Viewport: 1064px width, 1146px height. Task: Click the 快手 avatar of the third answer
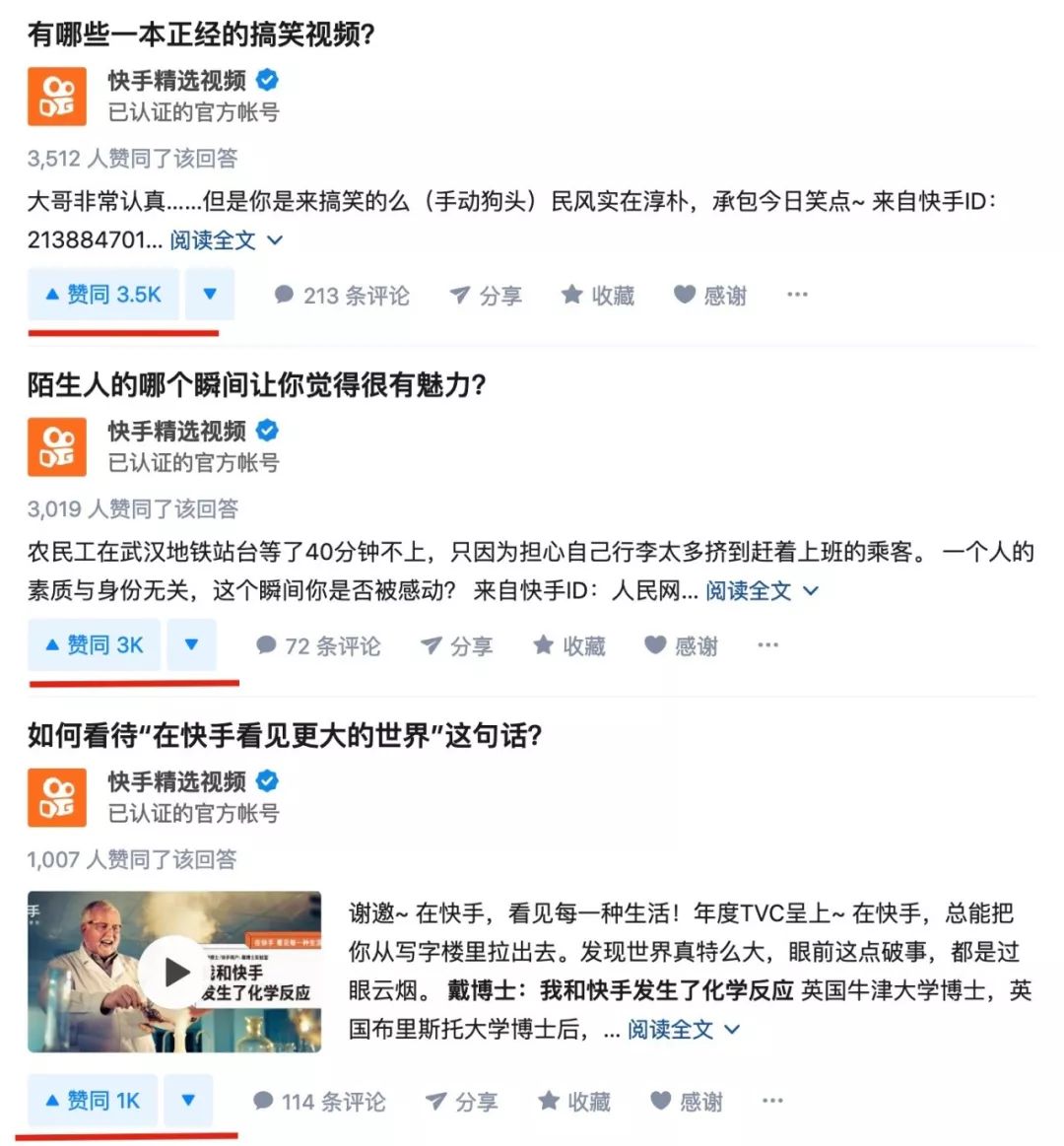pyautogui.click(x=57, y=797)
